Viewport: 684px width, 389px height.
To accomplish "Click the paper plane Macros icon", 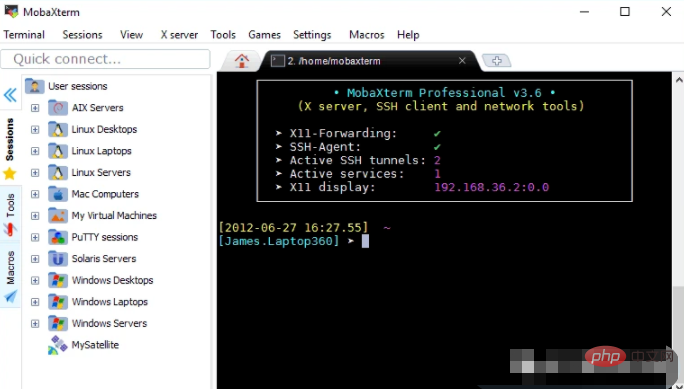I will pos(10,296).
